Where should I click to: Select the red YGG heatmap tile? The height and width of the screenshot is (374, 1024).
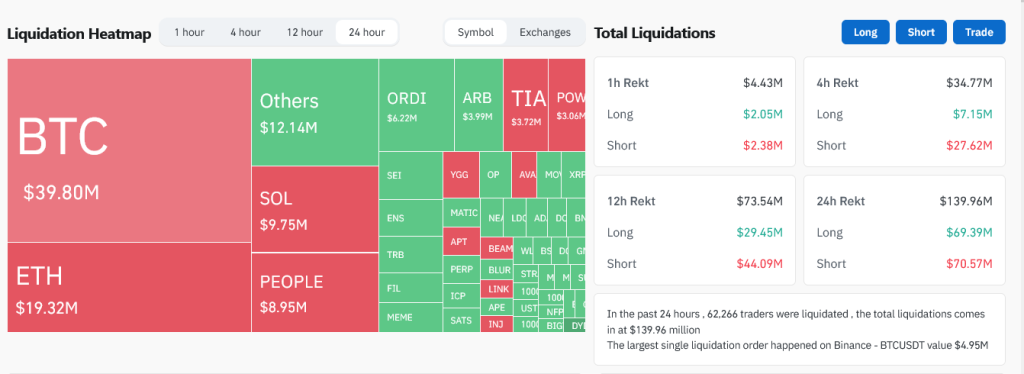click(461, 175)
